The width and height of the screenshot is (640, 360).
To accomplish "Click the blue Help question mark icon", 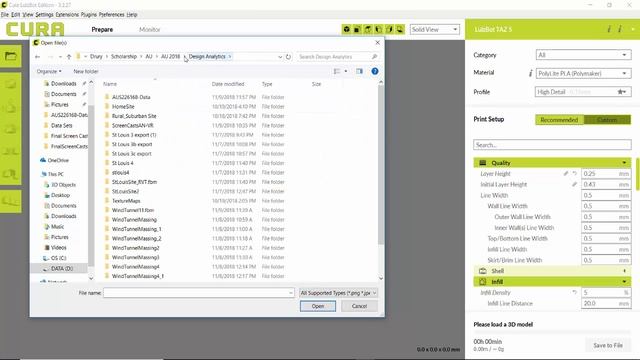I will (375, 71).
